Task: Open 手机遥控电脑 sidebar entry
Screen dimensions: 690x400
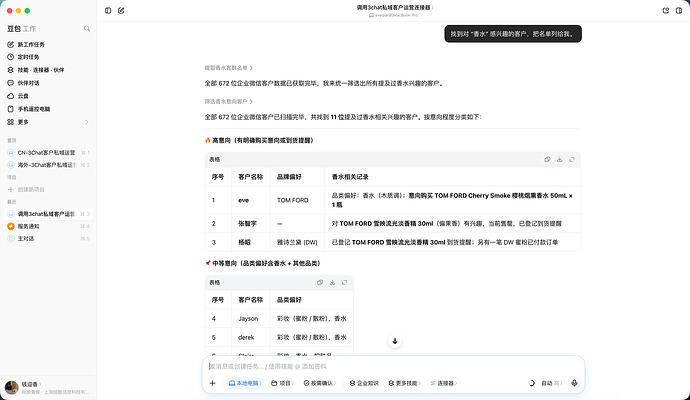Action: click(x=33, y=109)
